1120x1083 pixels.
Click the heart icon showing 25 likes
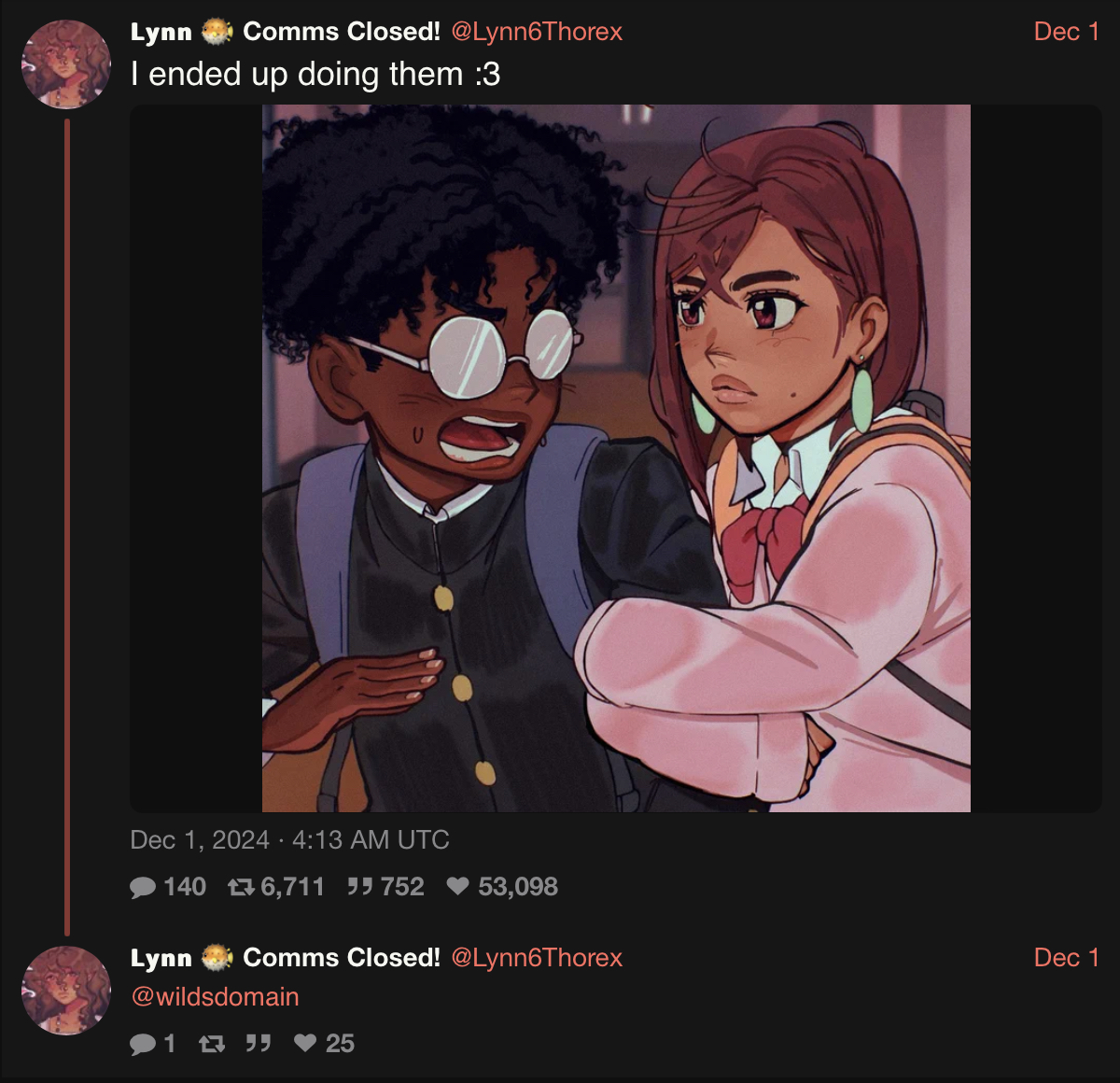click(305, 1043)
